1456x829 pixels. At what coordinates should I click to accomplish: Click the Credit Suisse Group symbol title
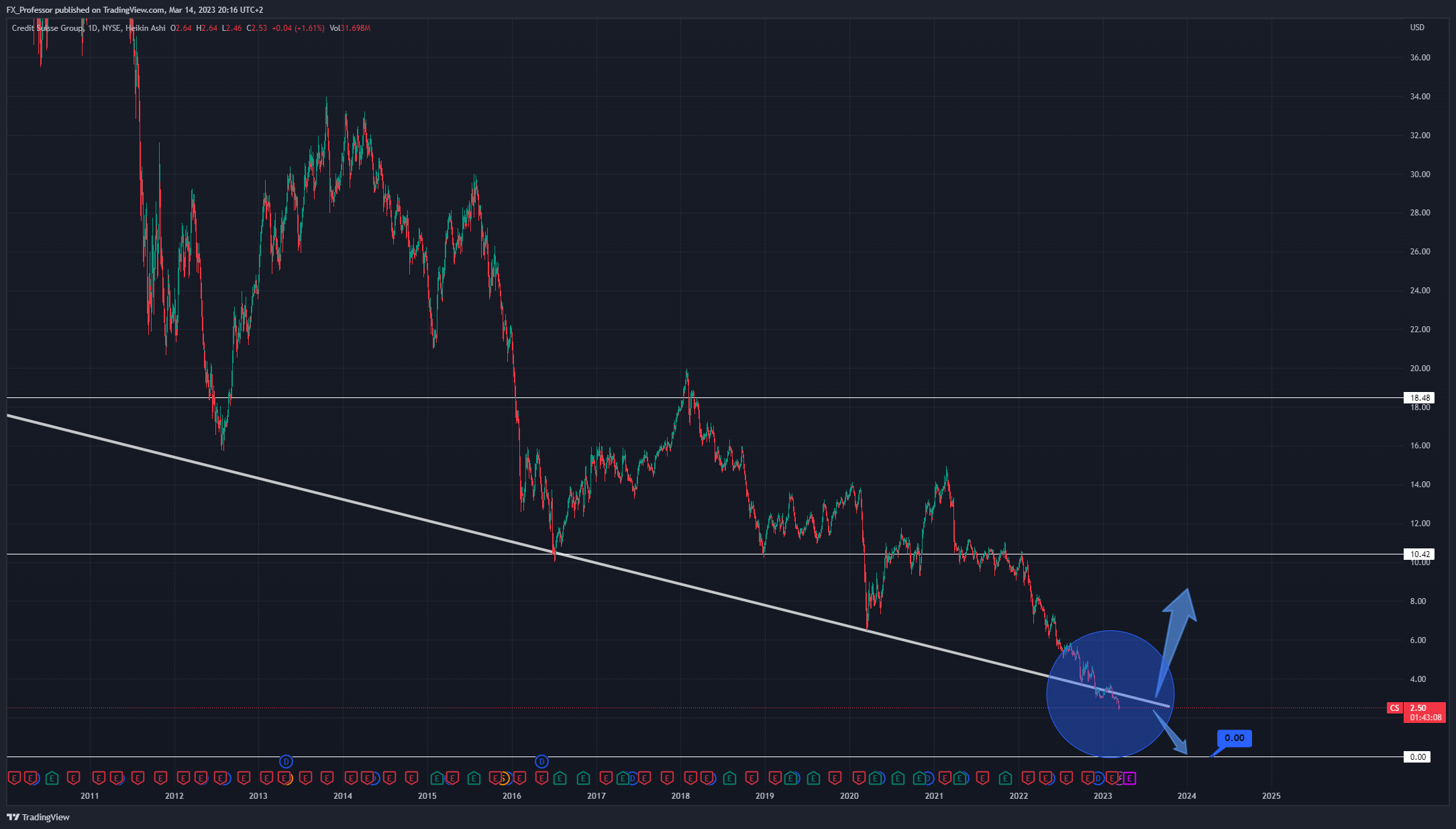(48, 28)
